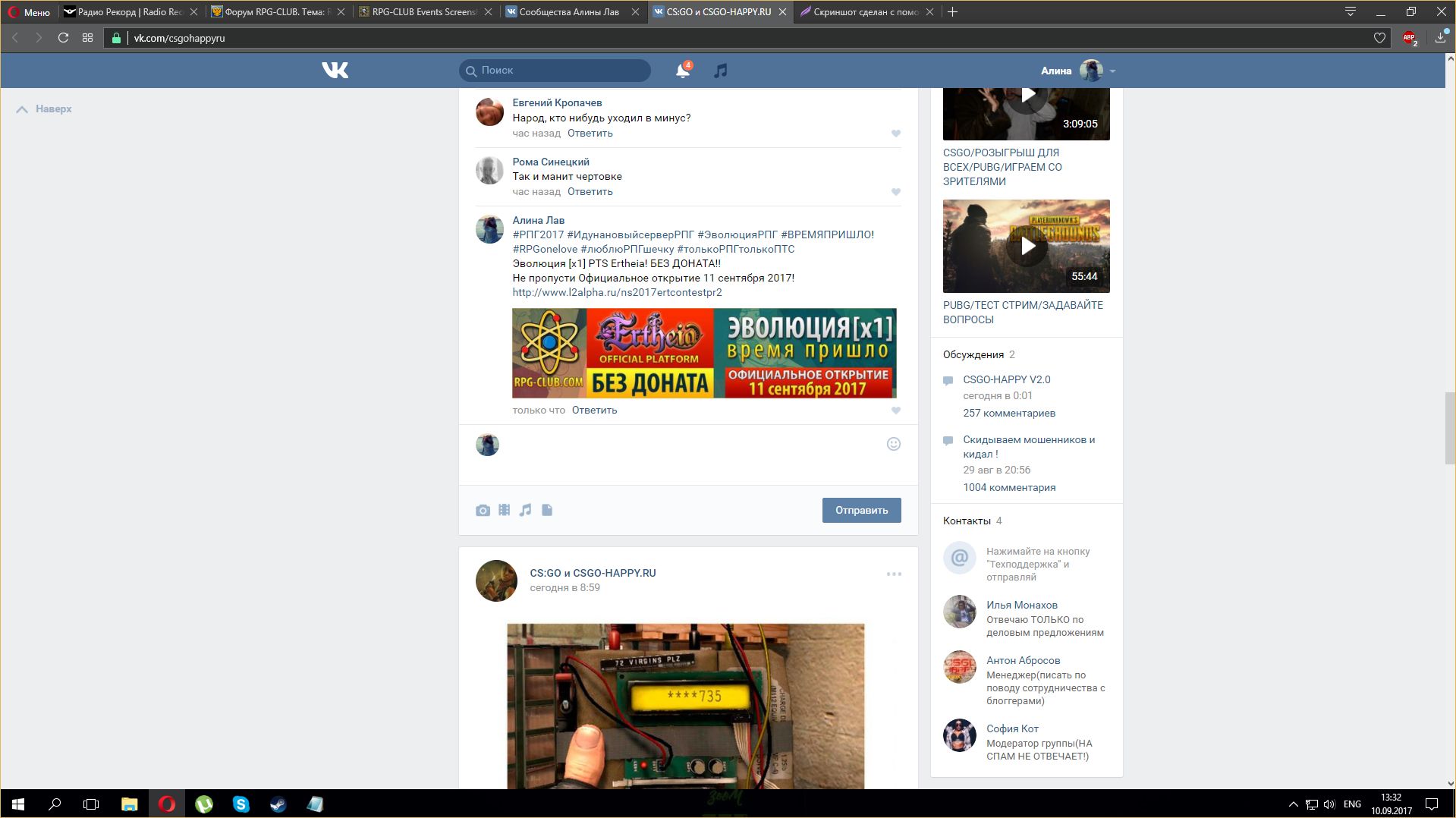Open София Кот contact profile
Screen dimensions: 1456x818
1012,728
